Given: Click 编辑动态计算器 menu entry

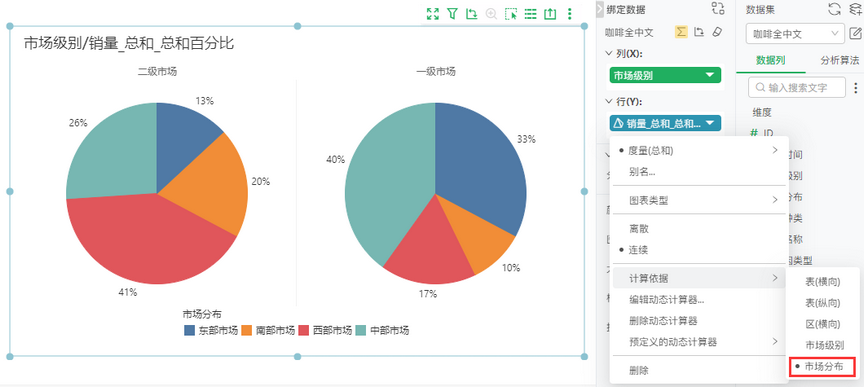Looking at the screenshot, I should (x=667, y=300).
